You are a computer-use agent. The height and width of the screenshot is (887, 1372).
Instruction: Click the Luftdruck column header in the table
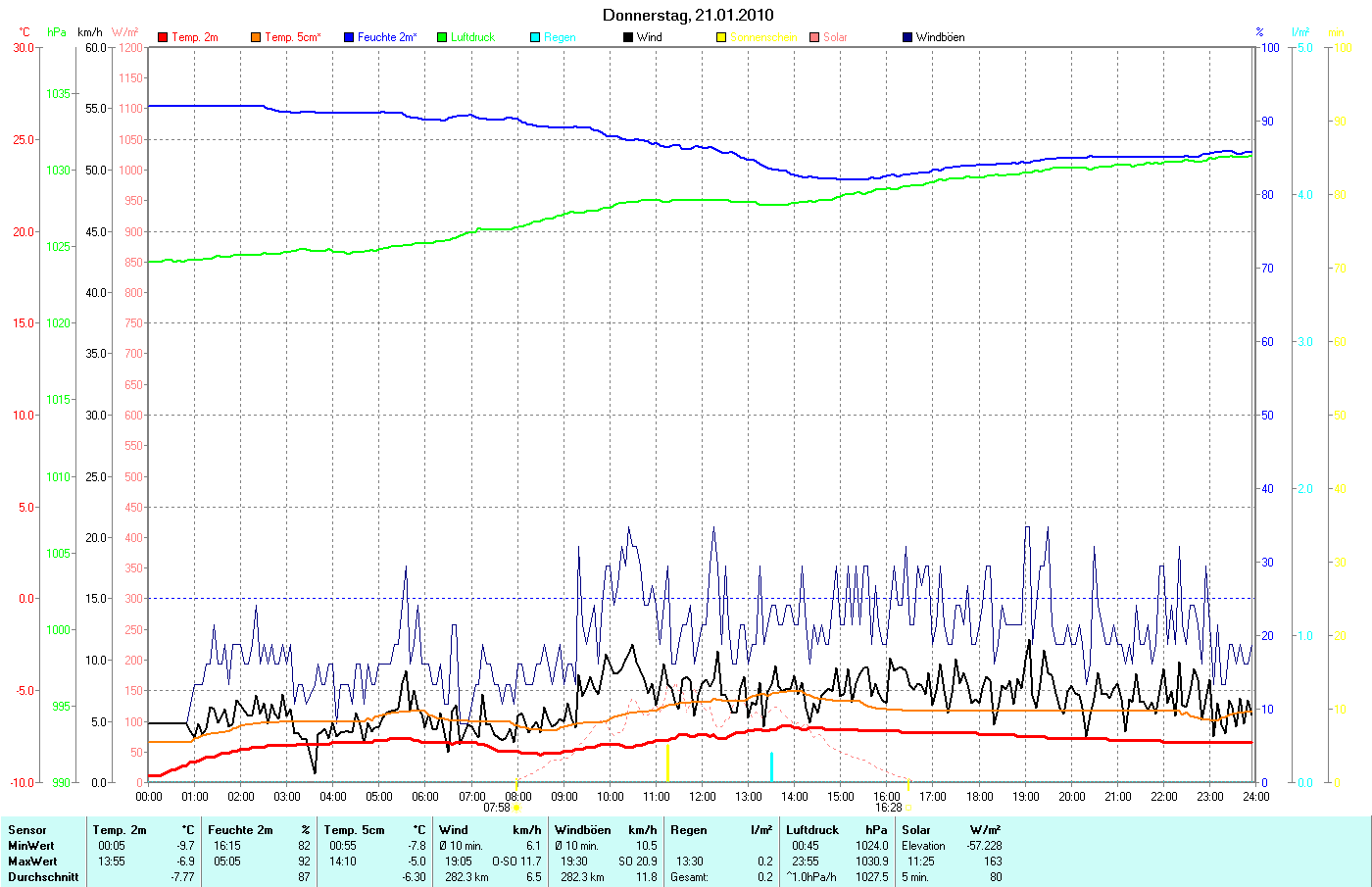812,830
